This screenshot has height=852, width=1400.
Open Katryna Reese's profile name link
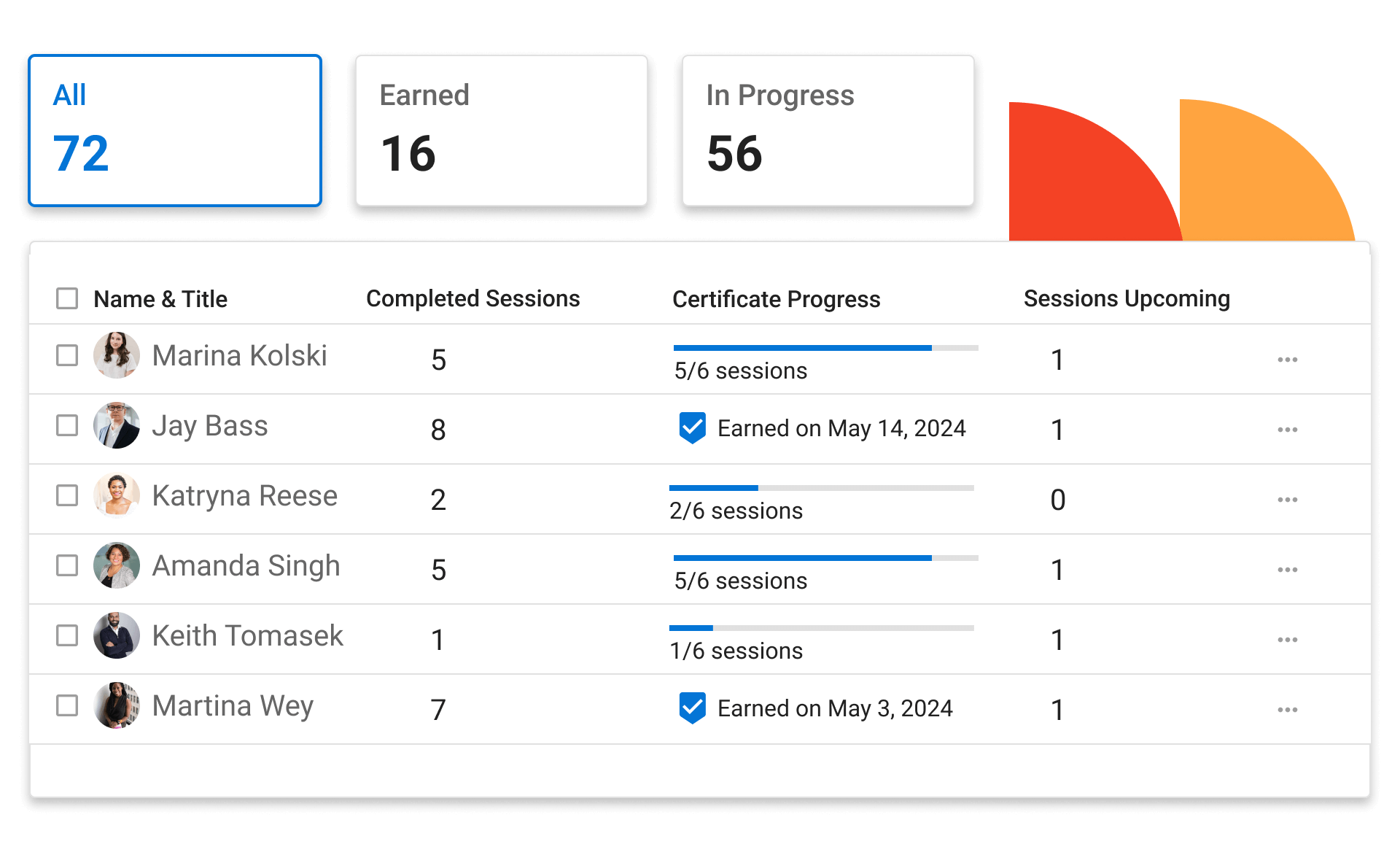(x=245, y=496)
